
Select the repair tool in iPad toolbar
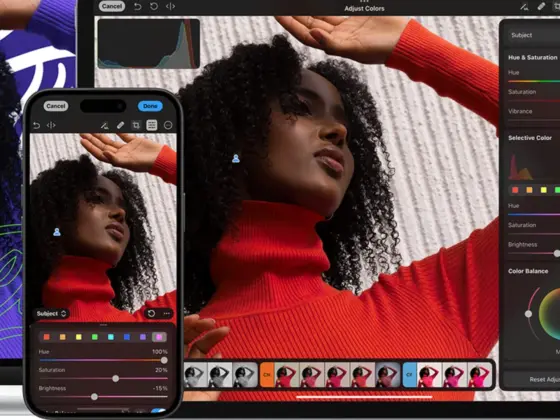click(541, 6)
